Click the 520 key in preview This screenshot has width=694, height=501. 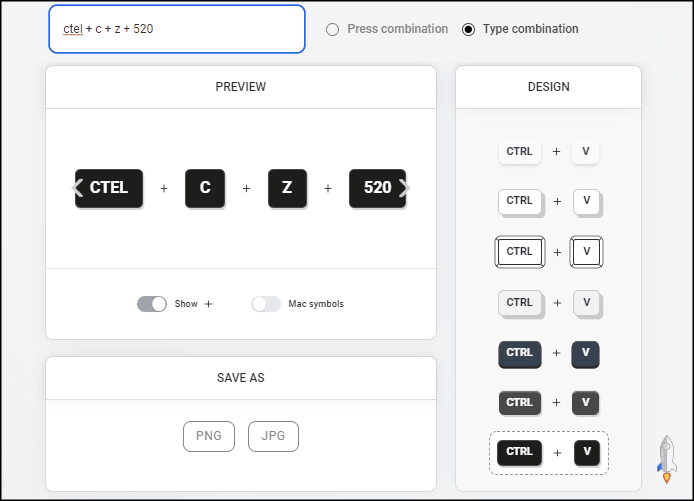[x=378, y=188]
